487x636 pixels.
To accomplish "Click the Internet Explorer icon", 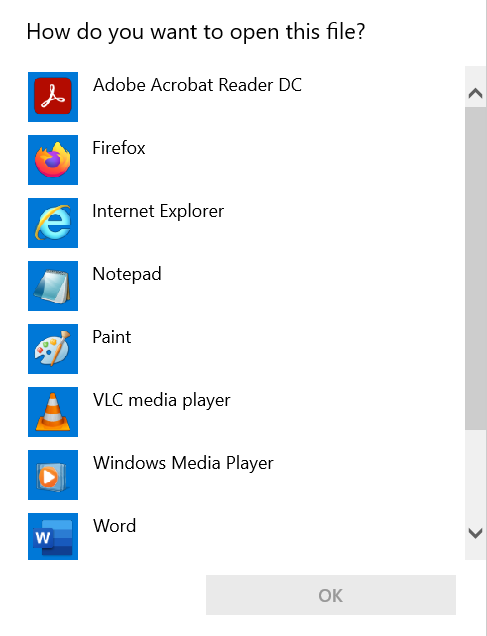I will click(x=53, y=223).
